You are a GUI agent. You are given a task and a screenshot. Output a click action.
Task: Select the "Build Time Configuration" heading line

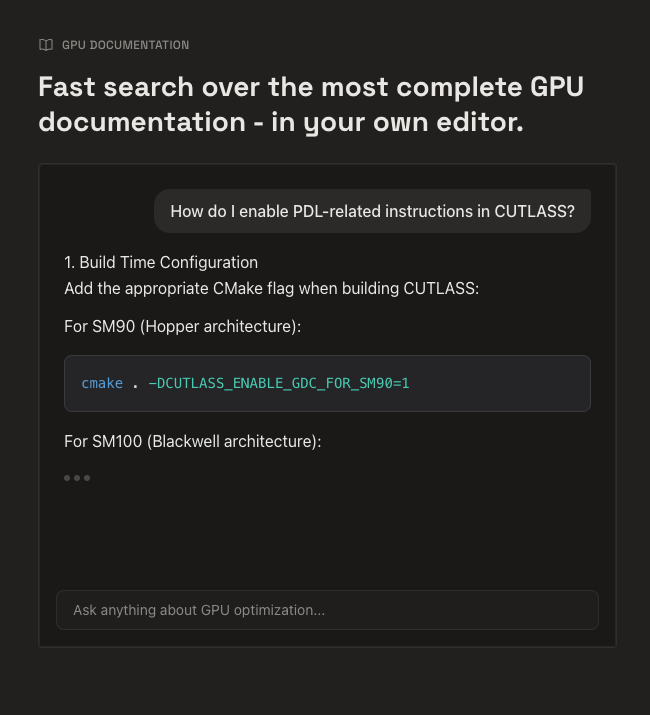pyautogui.click(x=161, y=262)
